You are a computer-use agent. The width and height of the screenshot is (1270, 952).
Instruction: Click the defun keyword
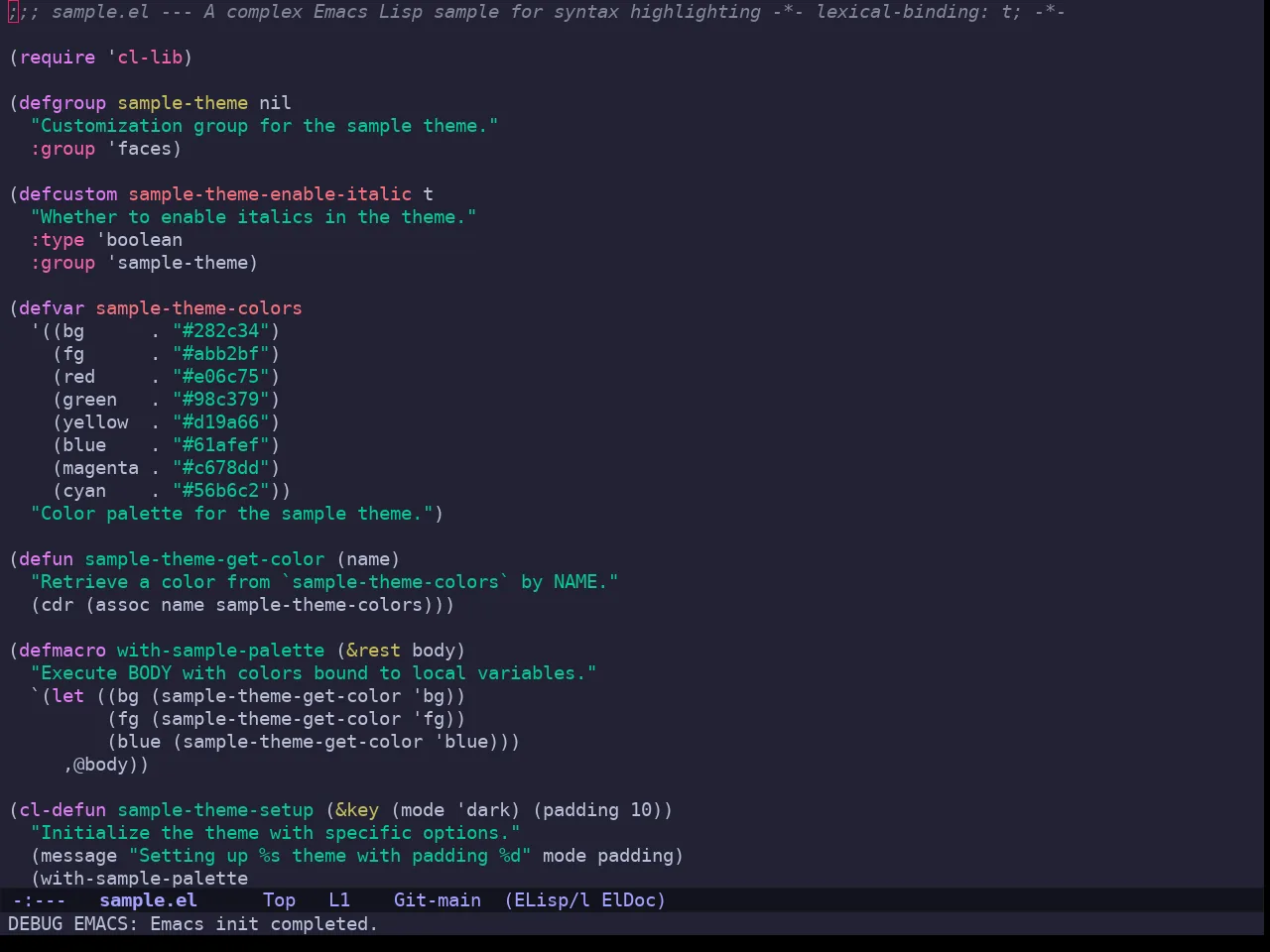coord(46,559)
